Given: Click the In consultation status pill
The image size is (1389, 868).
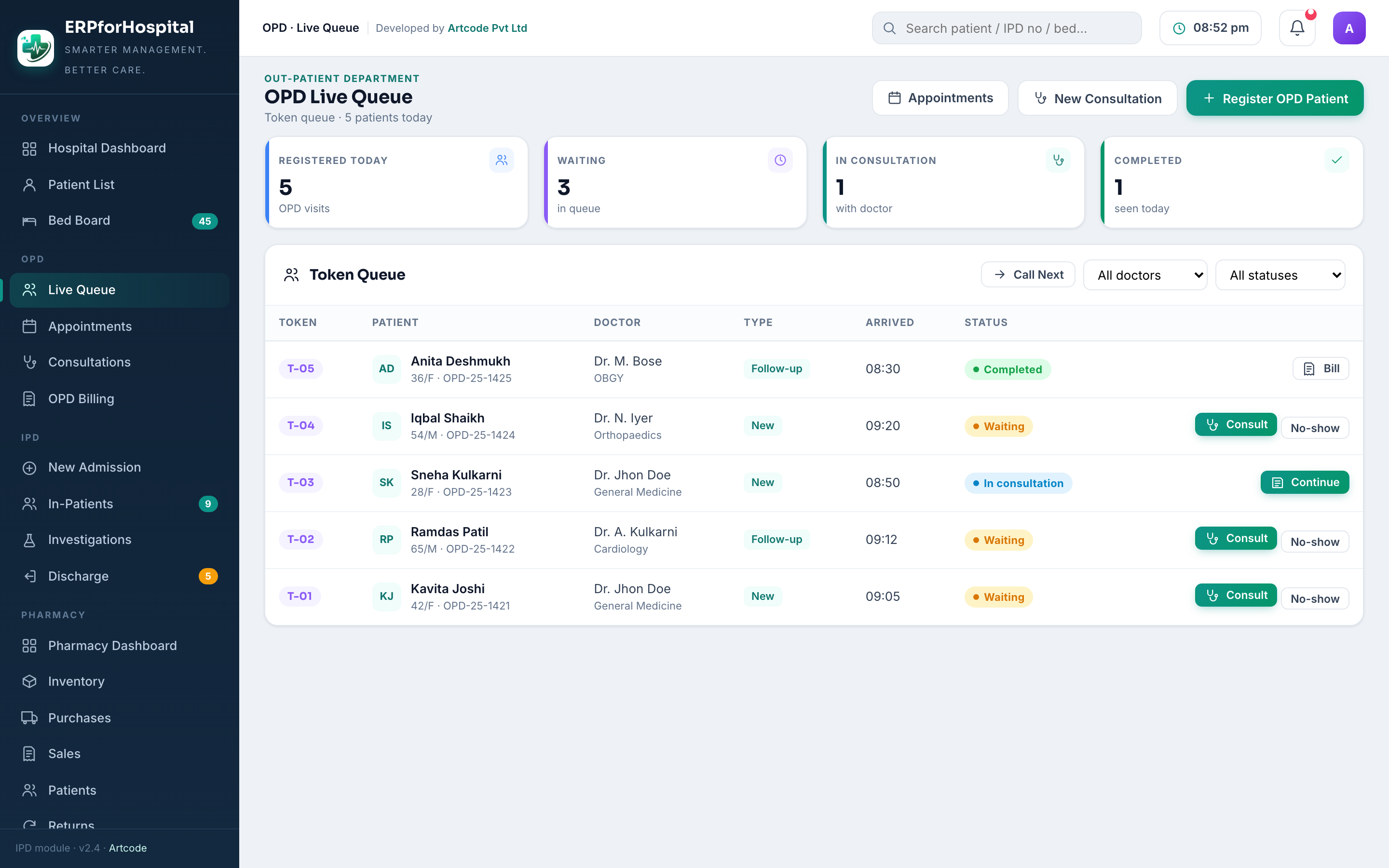Looking at the screenshot, I should (1018, 483).
